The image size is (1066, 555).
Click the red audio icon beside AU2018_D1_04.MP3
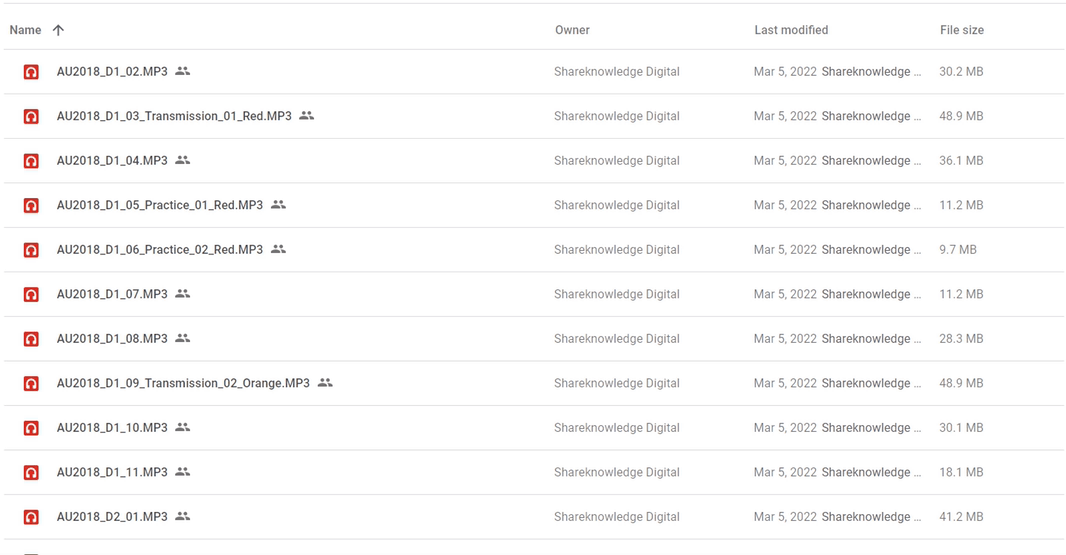click(x=31, y=161)
